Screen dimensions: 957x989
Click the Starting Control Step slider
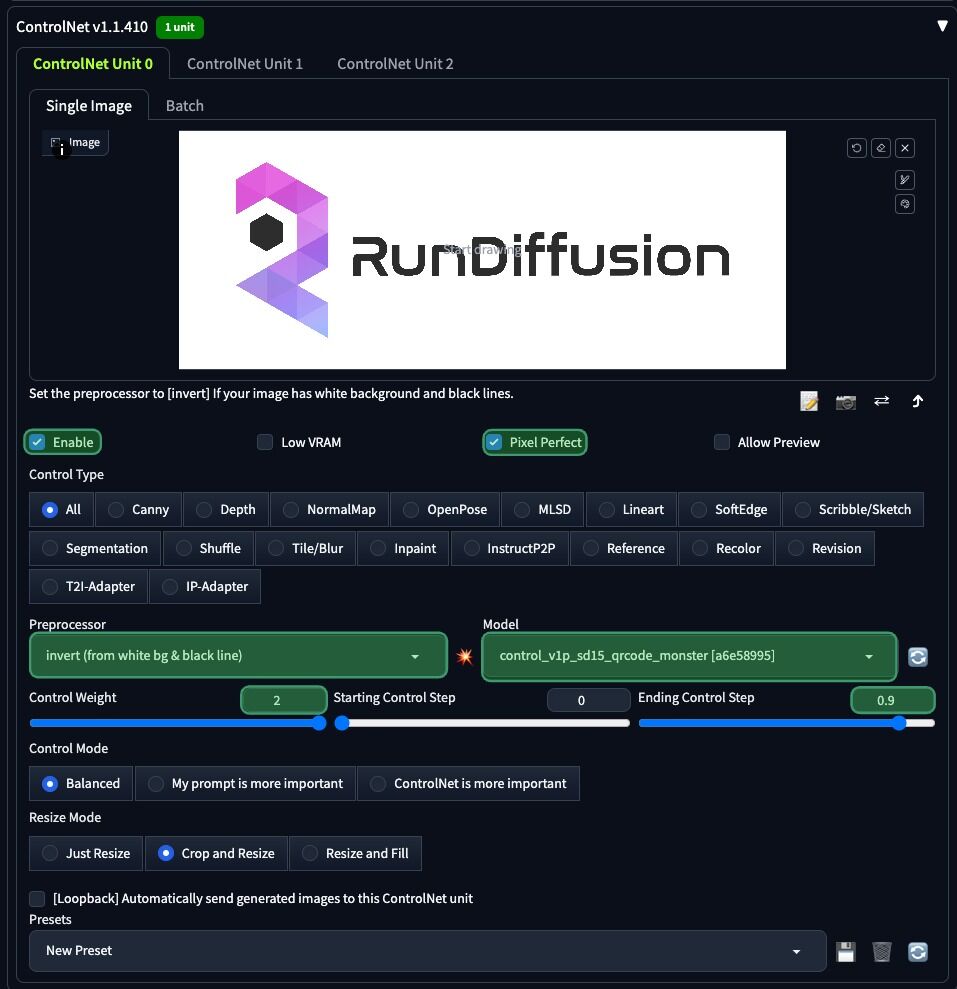(x=482, y=723)
